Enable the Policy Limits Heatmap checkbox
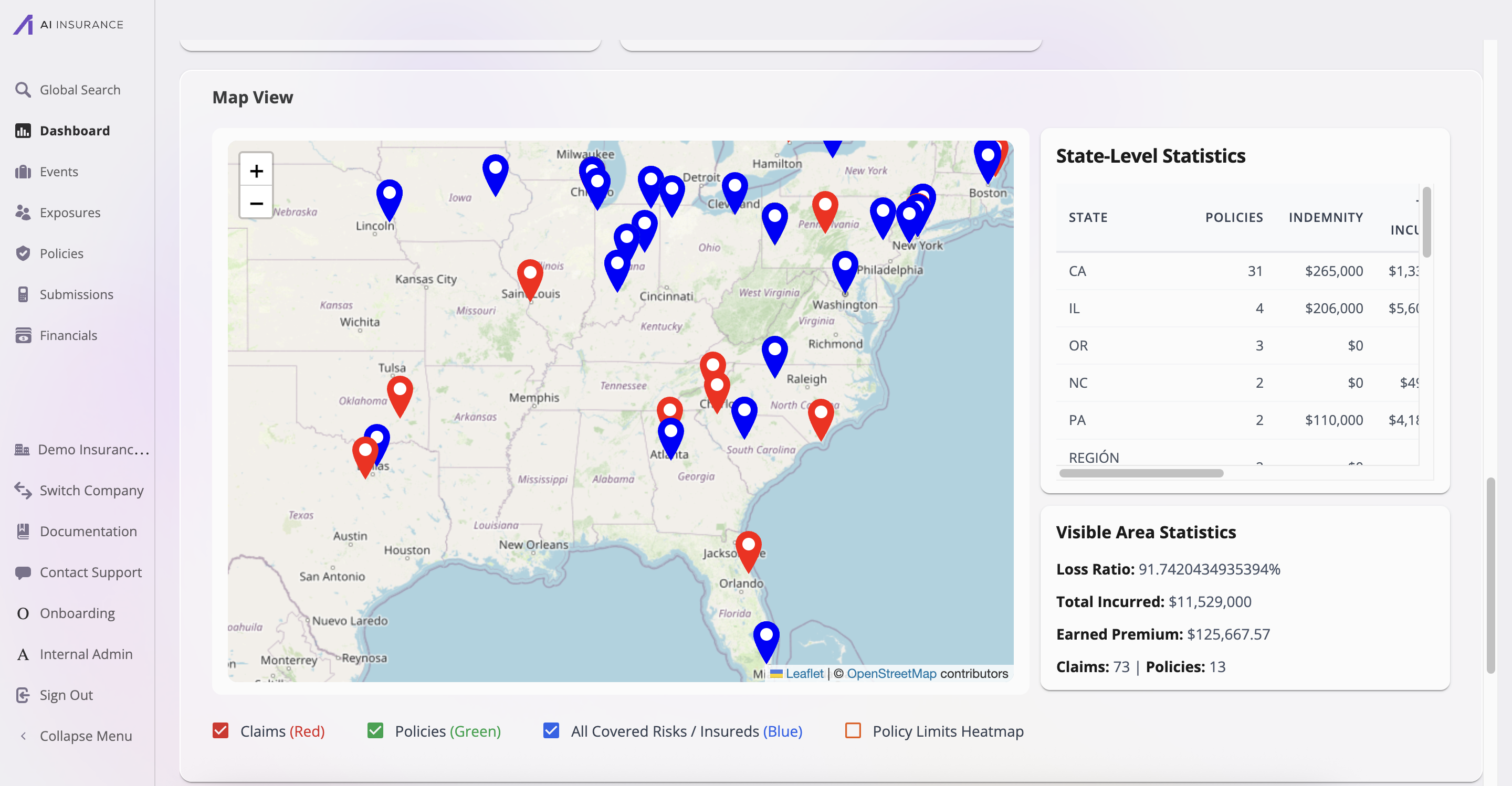Viewport: 1512px width, 786px height. point(853,731)
